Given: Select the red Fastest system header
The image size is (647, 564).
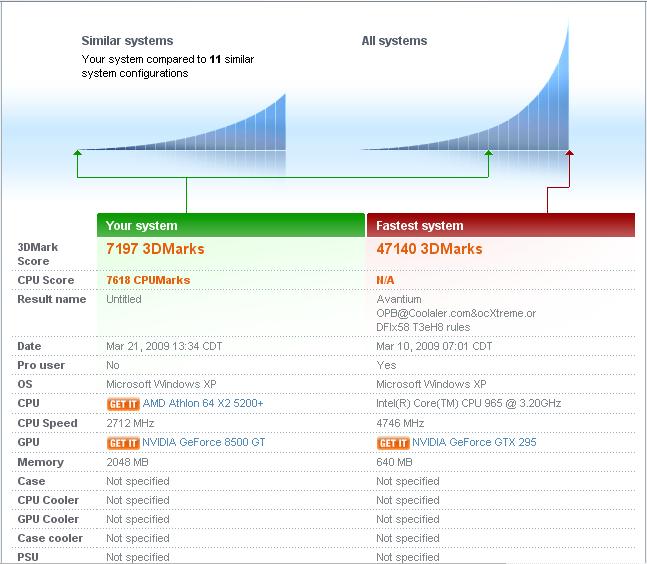Looking at the screenshot, I should (x=501, y=225).
